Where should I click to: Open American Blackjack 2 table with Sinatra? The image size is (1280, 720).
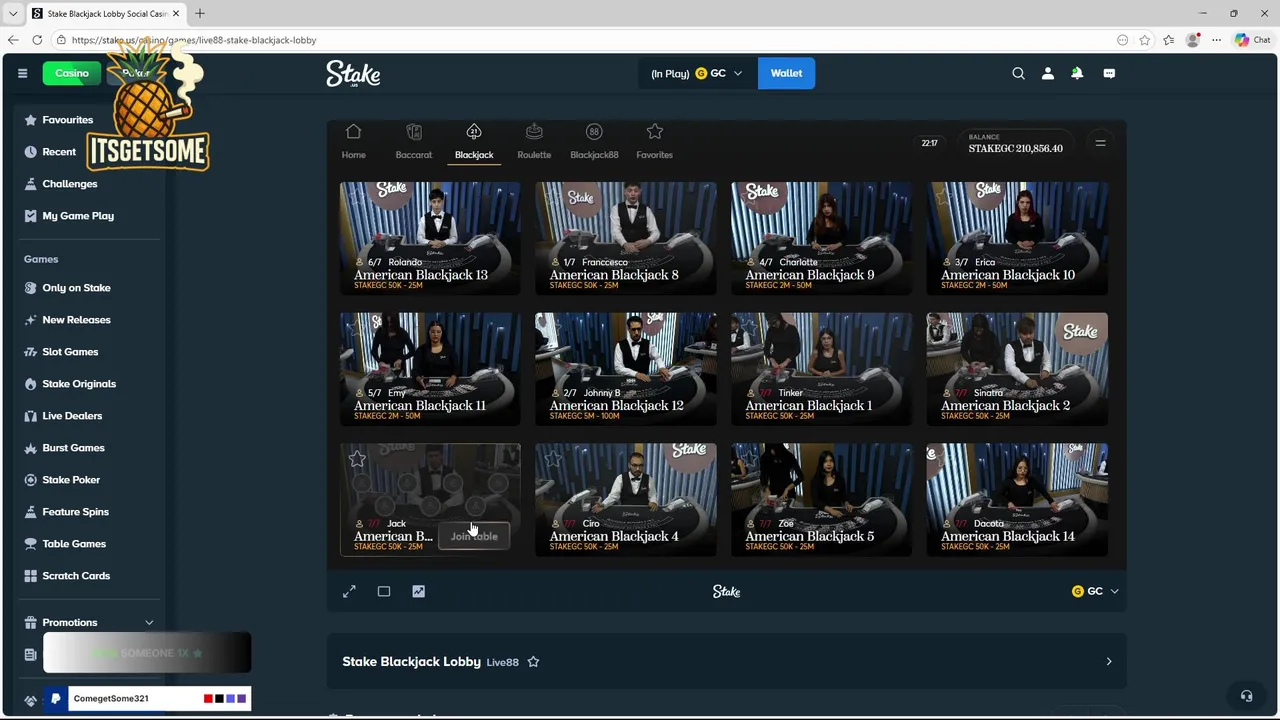1017,369
